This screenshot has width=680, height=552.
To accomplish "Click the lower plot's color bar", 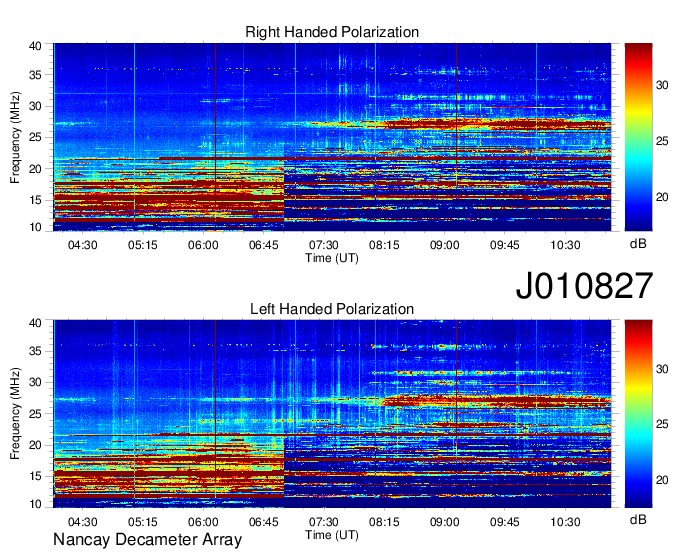I will pyautogui.click(x=638, y=414).
